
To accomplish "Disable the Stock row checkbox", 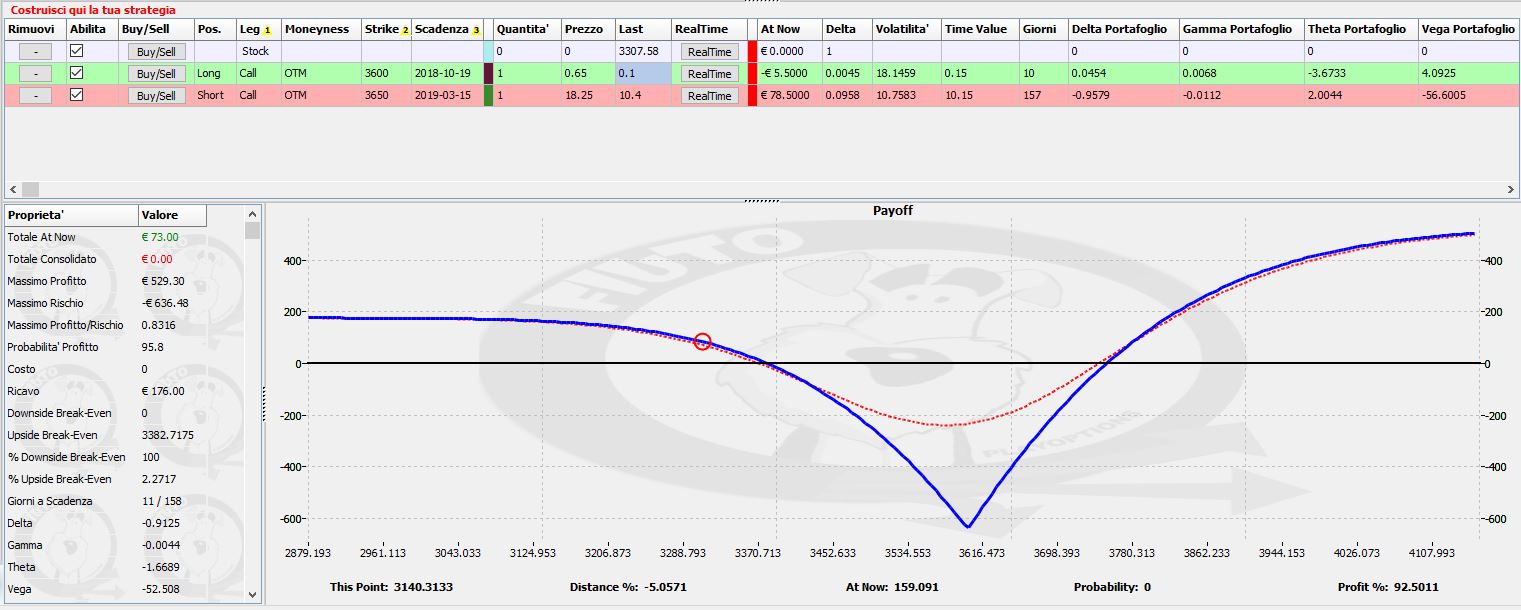I will pyautogui.click(x=76, y=50).
